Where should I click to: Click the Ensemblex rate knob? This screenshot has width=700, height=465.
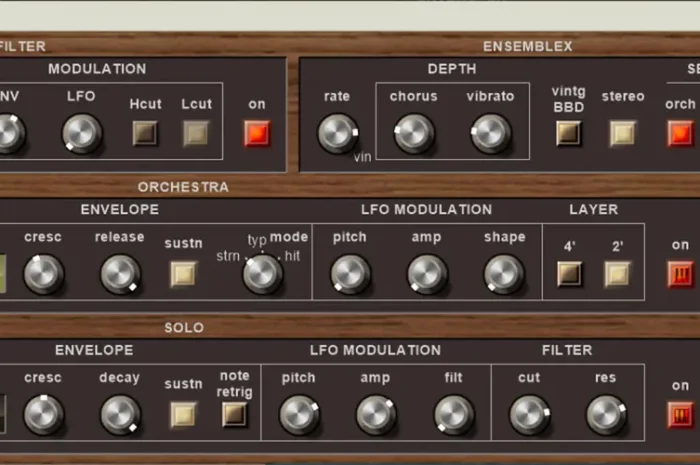[x=337, y=133]
